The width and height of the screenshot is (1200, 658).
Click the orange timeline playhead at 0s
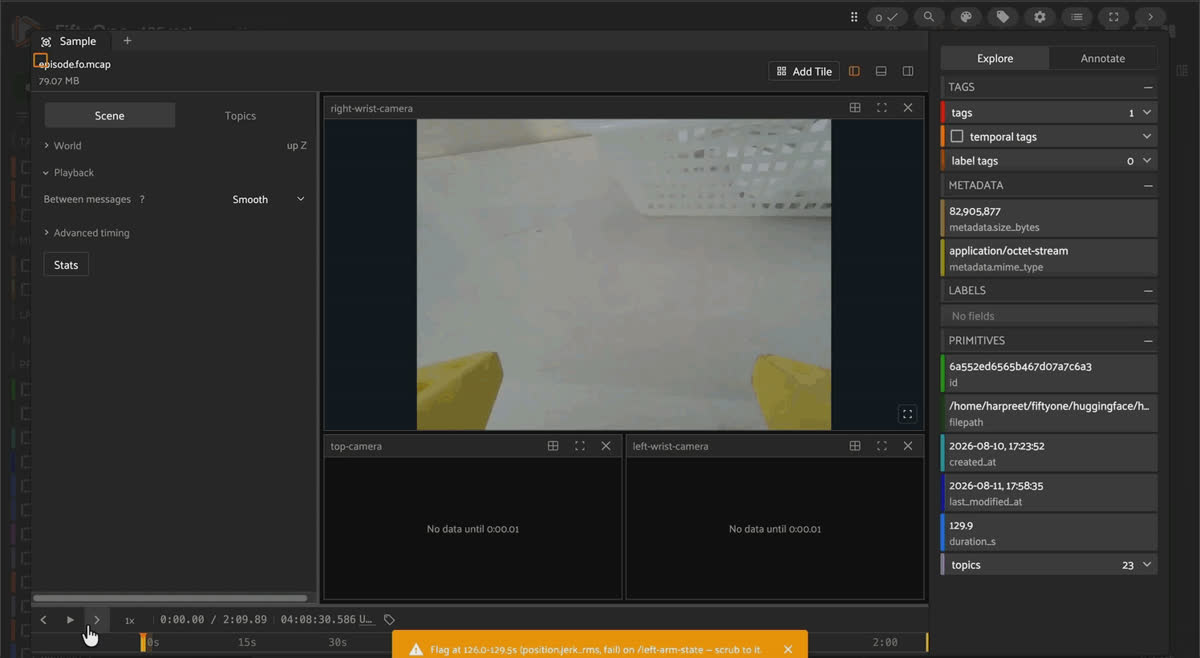coord(143,642)
